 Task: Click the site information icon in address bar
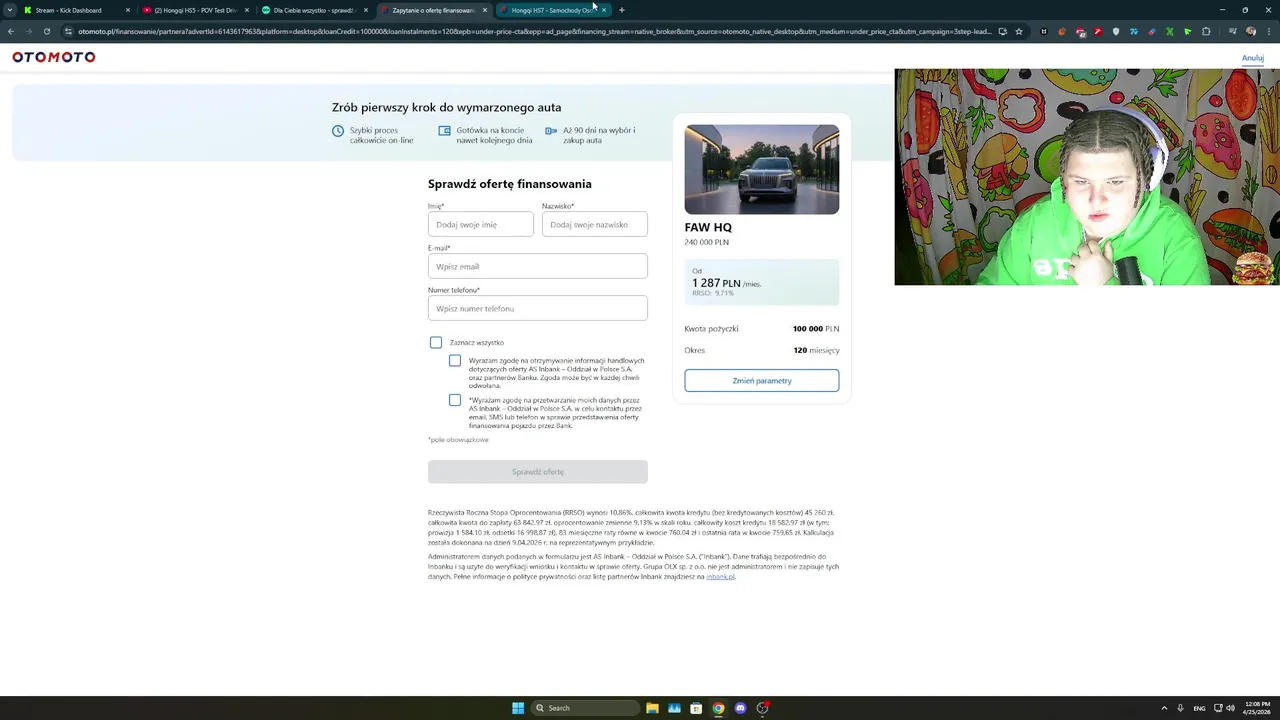(68, 31)
